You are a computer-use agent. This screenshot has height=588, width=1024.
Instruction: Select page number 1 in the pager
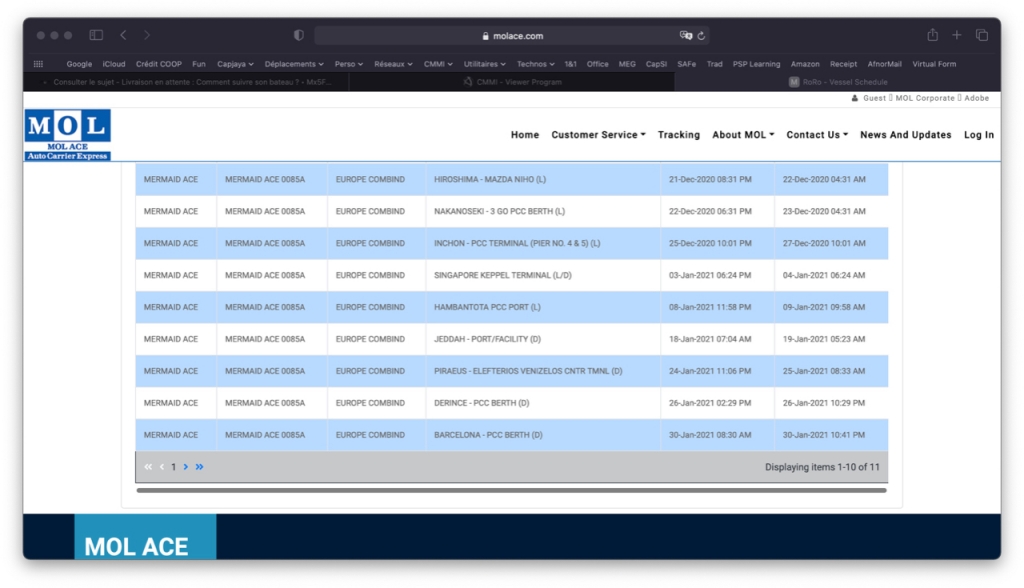174,467
